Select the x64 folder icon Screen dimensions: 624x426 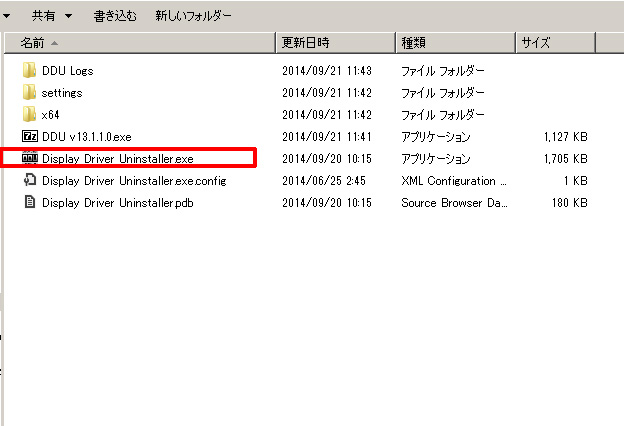click(x=29, y=115)
